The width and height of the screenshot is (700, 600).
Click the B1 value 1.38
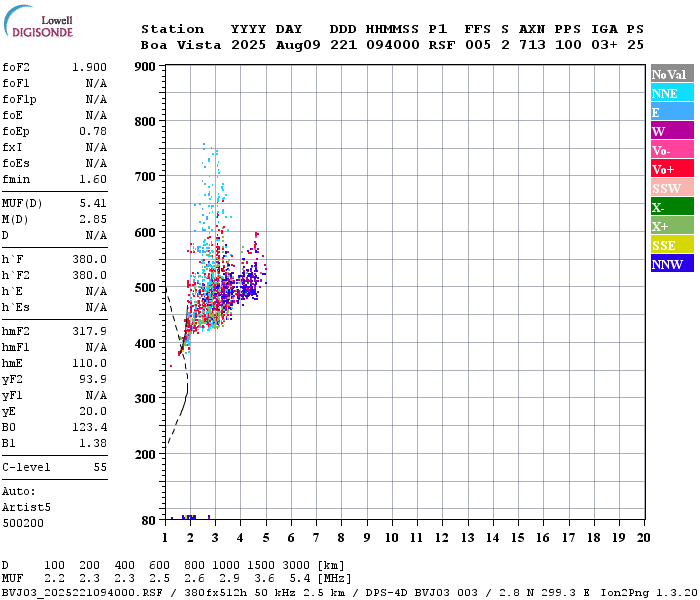pos(93,444)
